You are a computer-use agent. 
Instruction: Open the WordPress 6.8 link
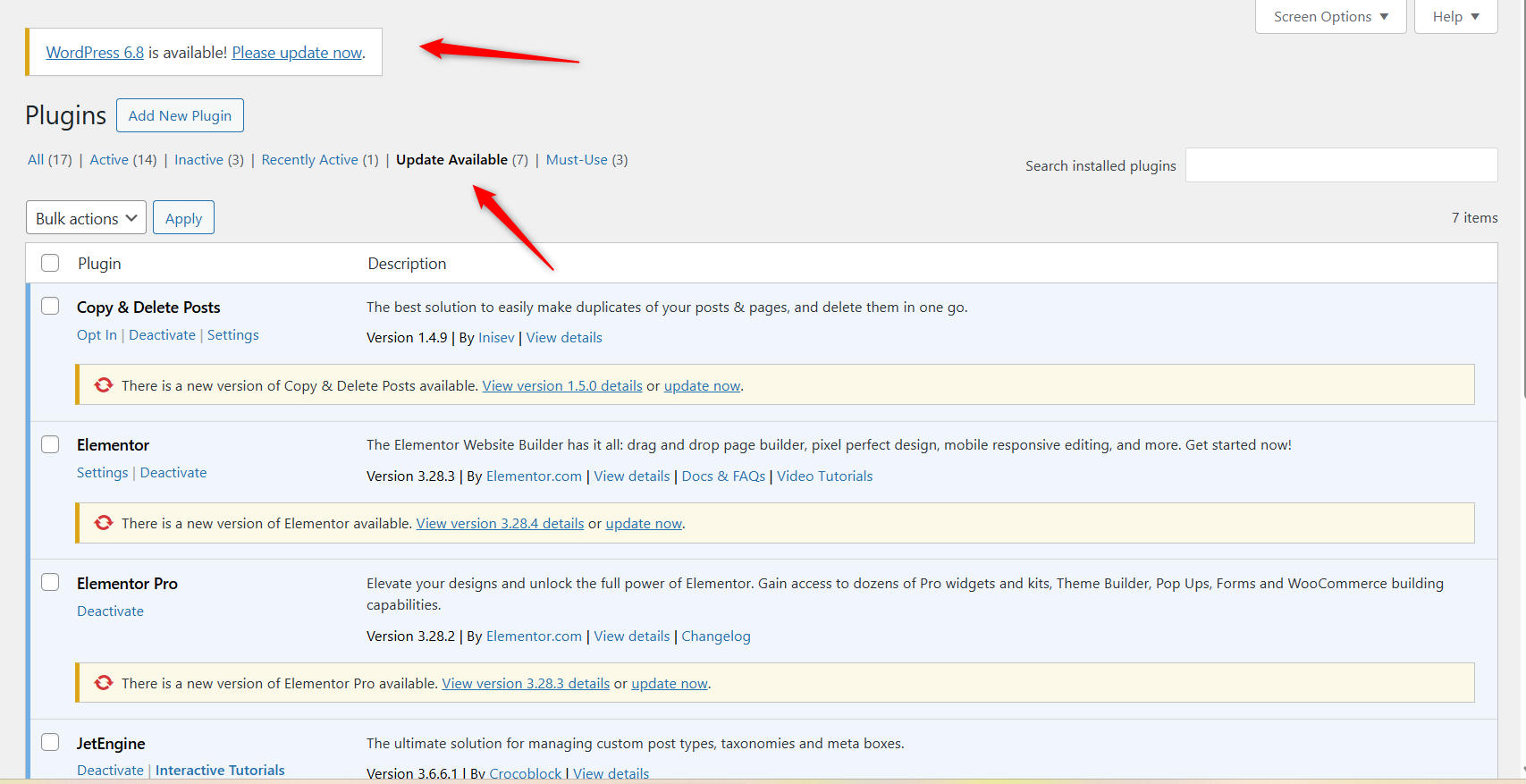(95, 53)
